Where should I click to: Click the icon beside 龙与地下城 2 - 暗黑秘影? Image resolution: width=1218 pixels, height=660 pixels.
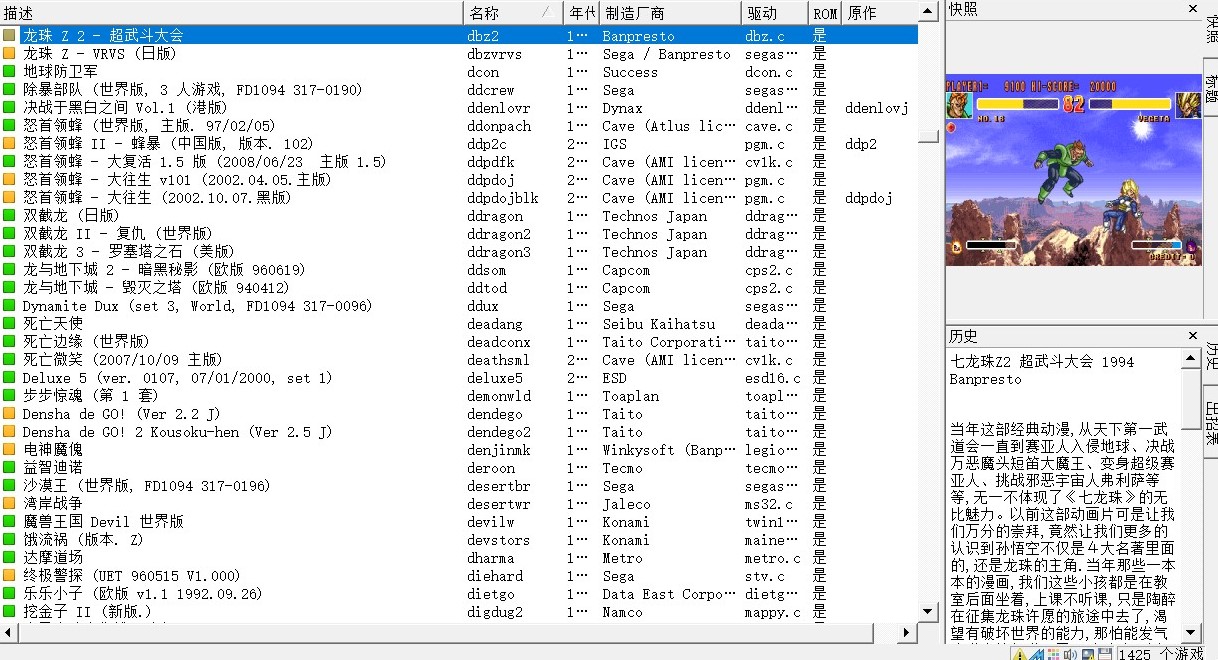click(10, 270)
